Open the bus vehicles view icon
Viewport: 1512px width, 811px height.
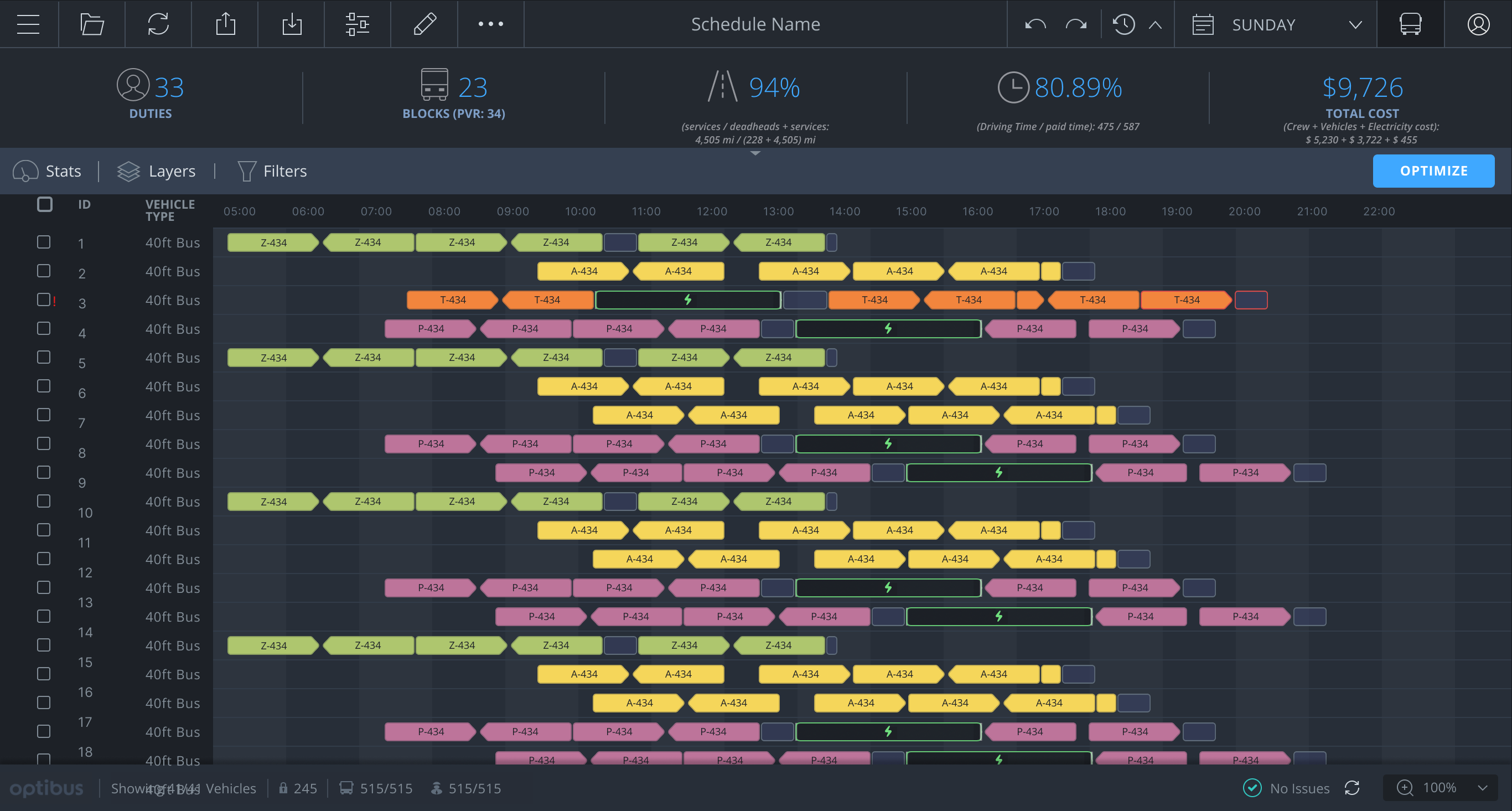click(x=1410, y=24)
